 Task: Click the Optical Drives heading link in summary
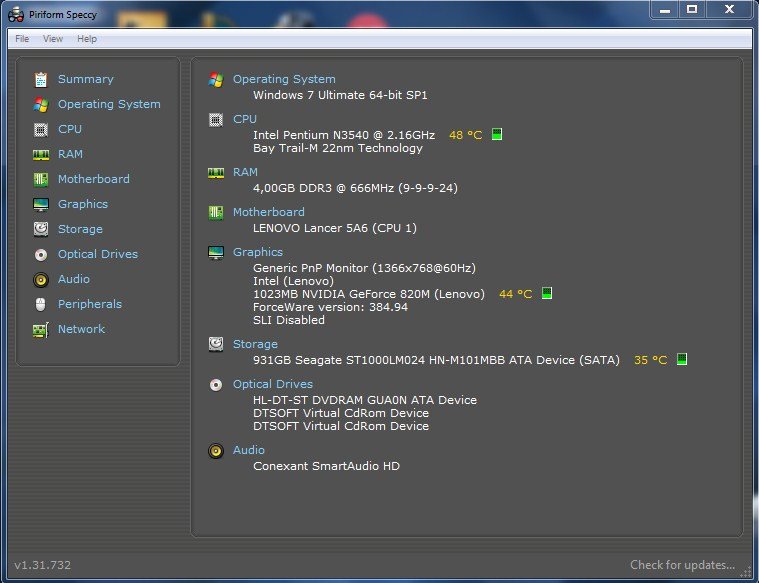coord(273,384)
